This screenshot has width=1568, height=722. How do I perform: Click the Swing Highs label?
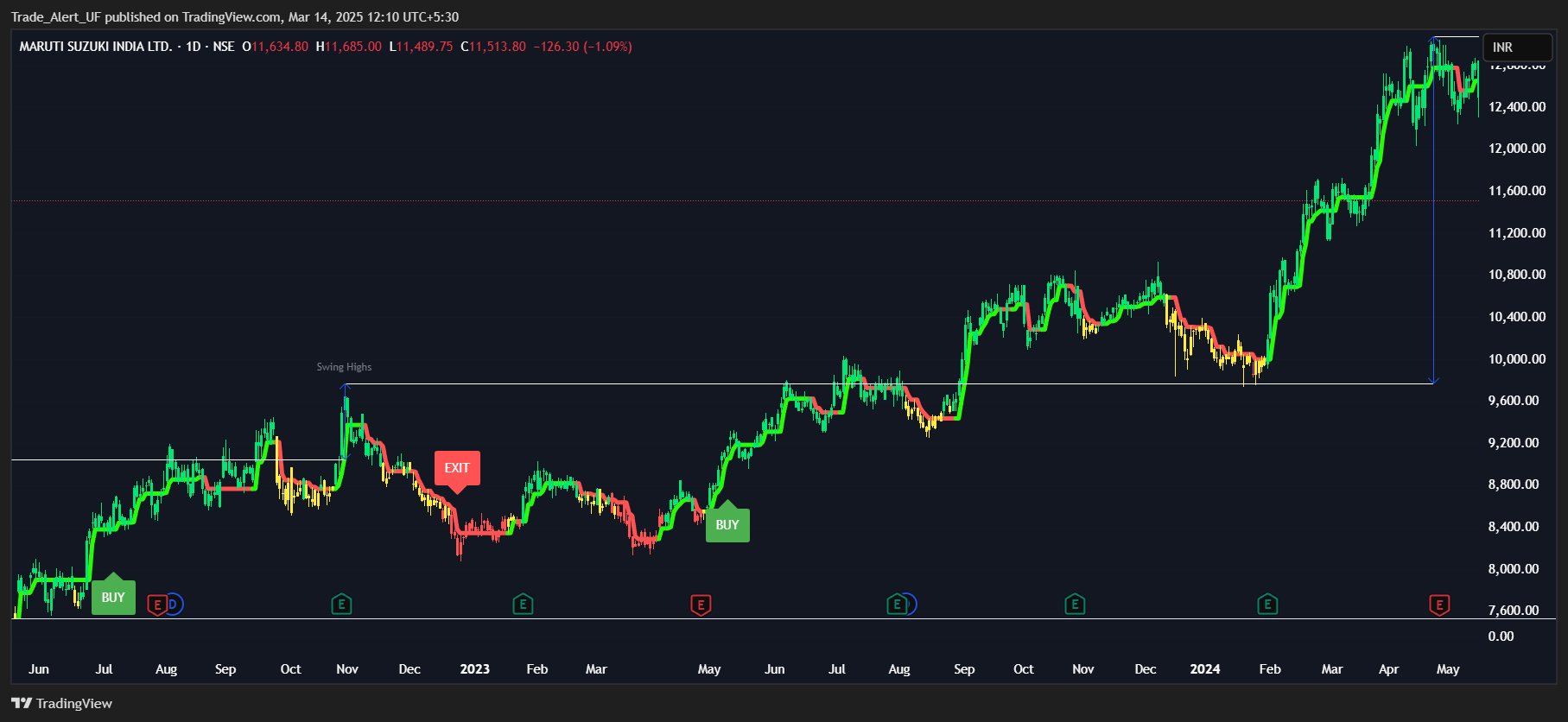(344, 367)
